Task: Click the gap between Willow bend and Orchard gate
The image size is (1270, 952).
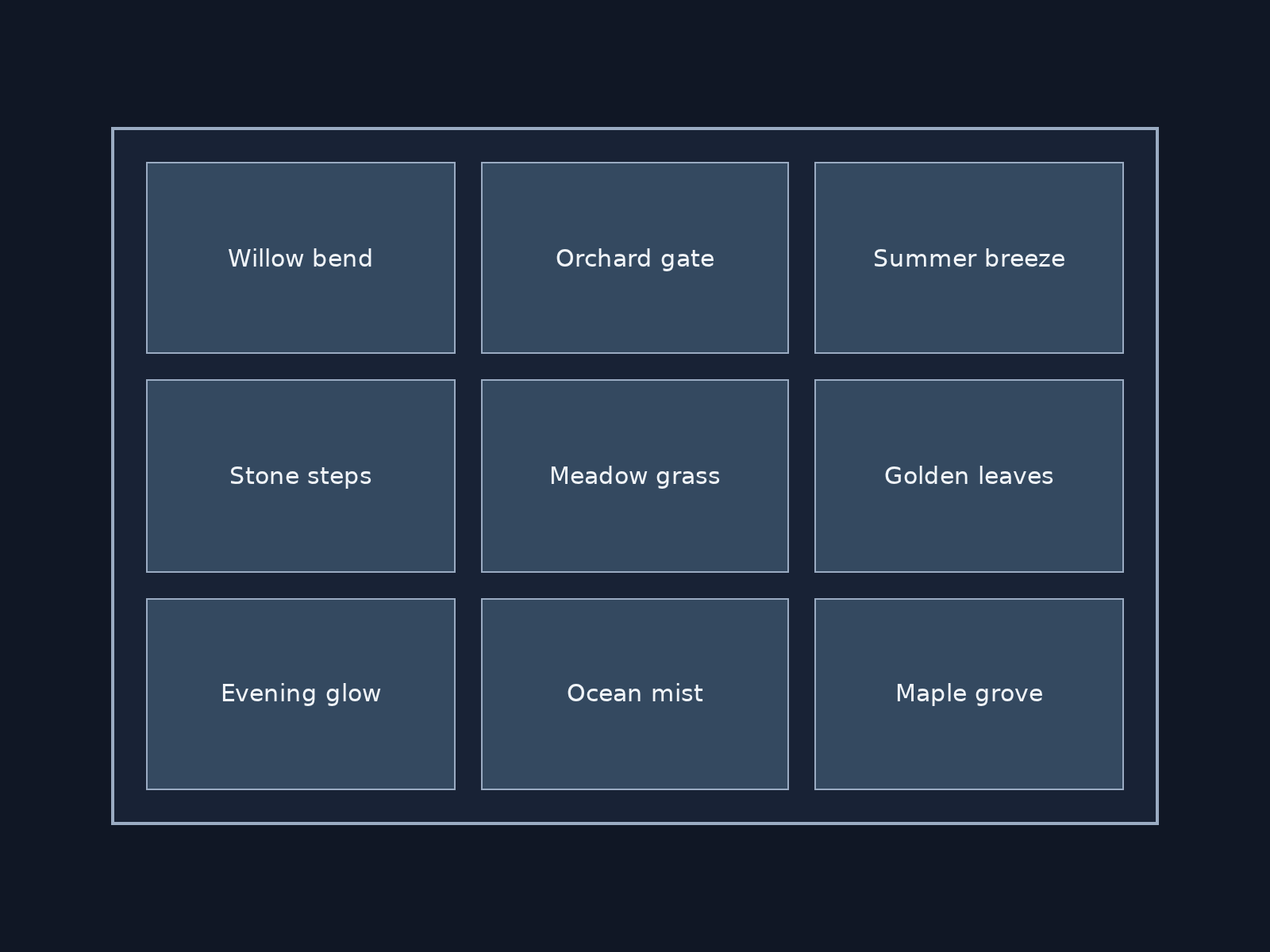Action: pos(468,258)
